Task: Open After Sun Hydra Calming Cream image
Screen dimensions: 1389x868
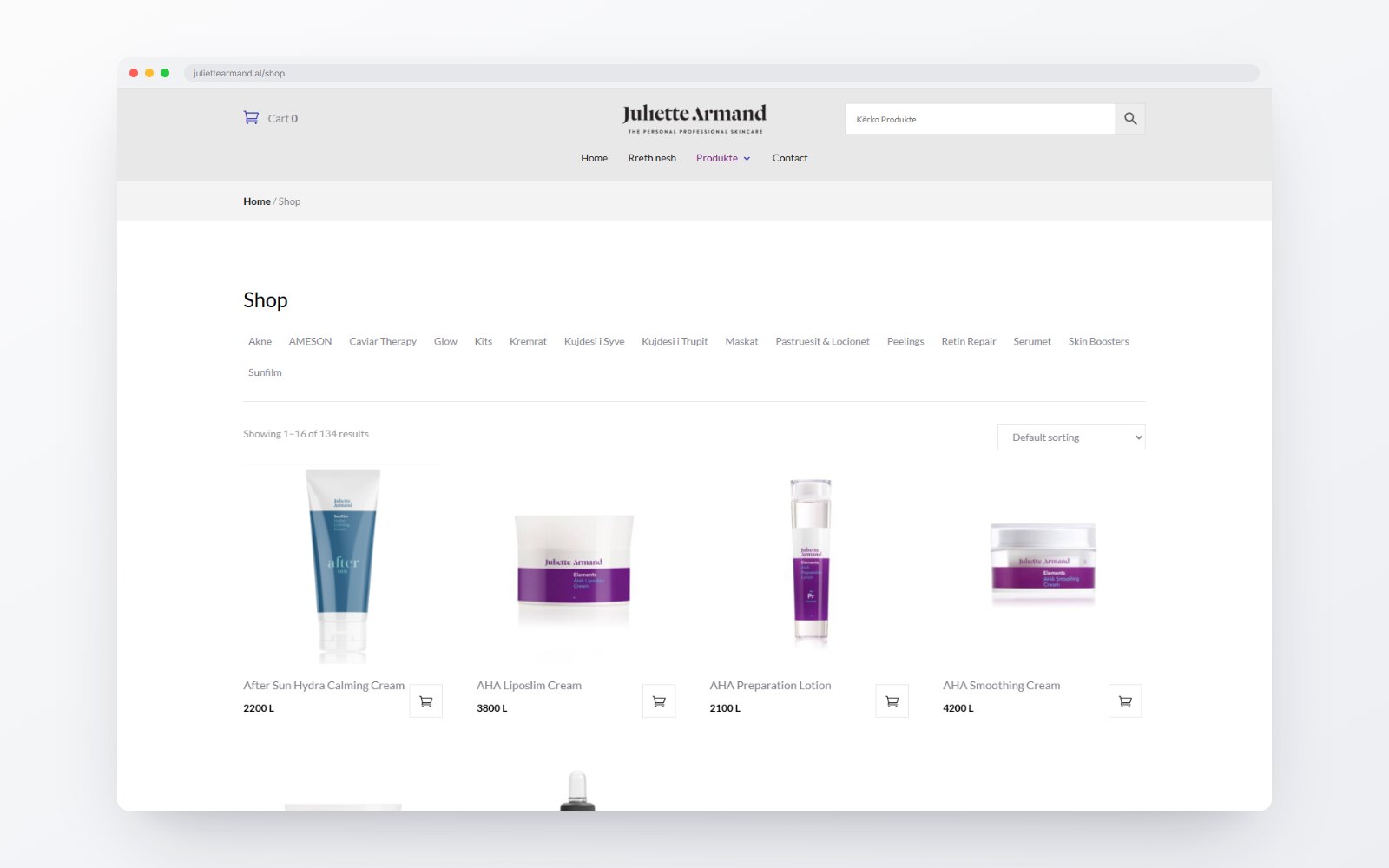Action: click(343, 564)
